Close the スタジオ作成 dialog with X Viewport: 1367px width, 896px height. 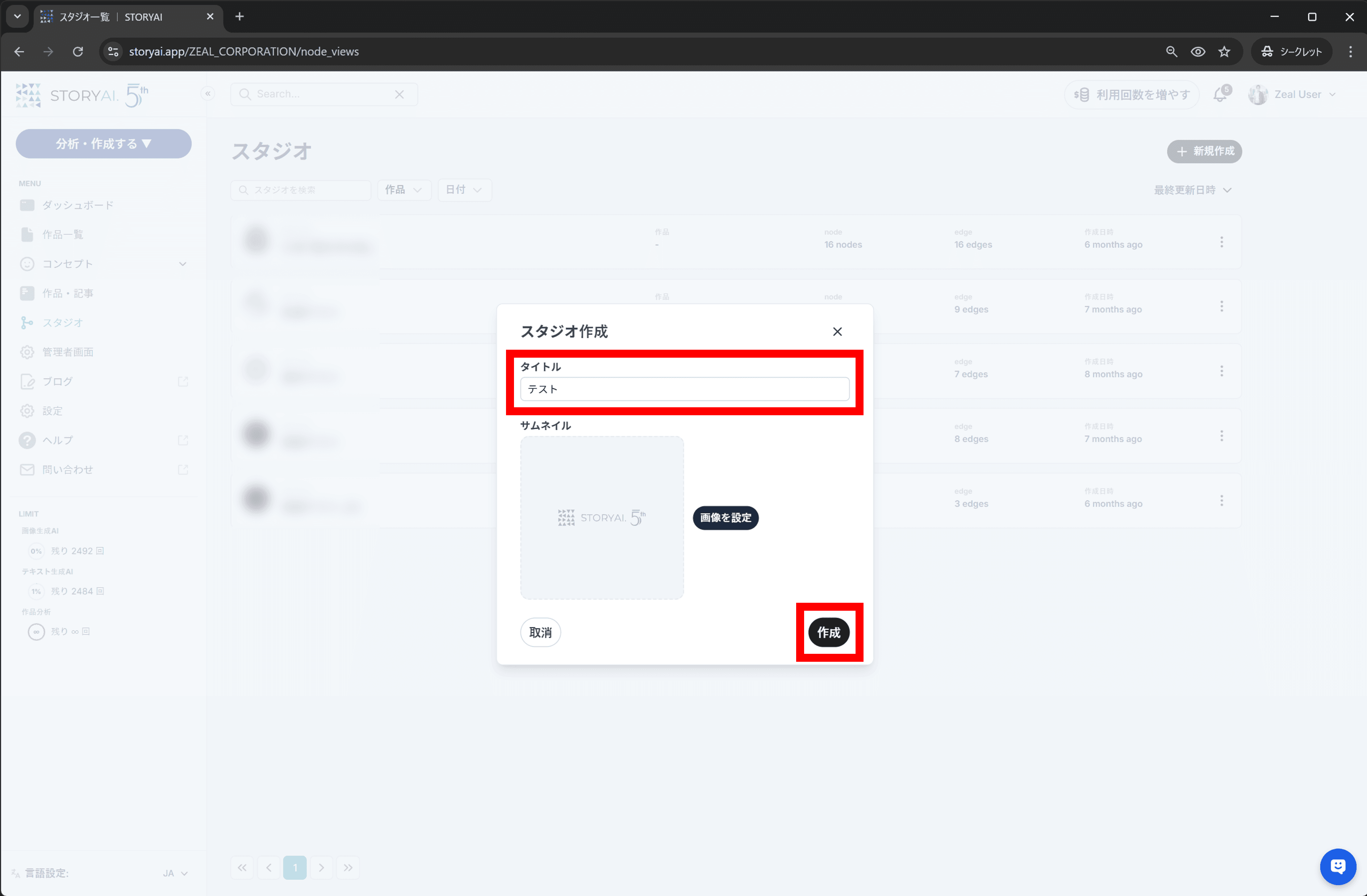pyautogui.click(x=837, y=331)
